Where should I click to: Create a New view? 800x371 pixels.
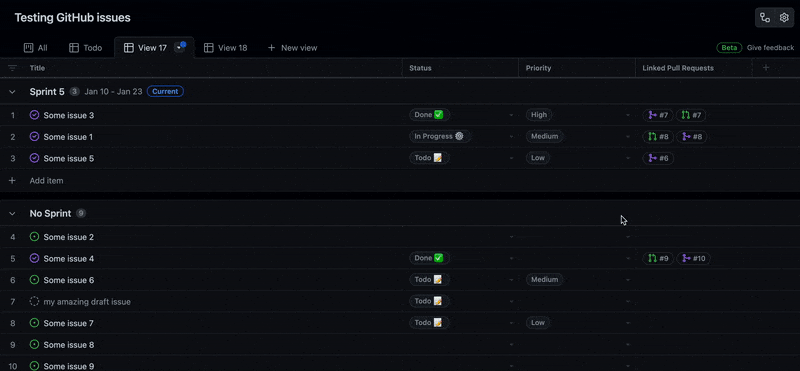coord(292,48)
